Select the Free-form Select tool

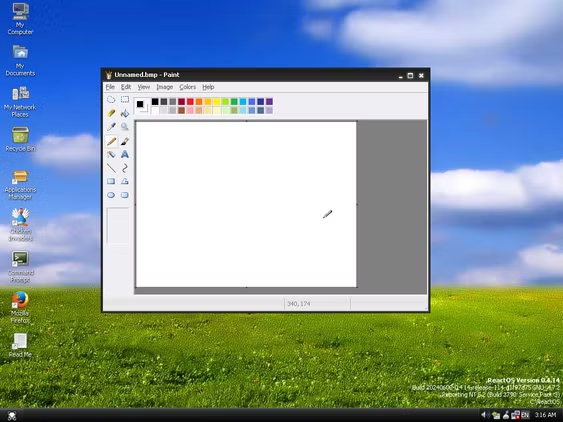pos(111,100)
